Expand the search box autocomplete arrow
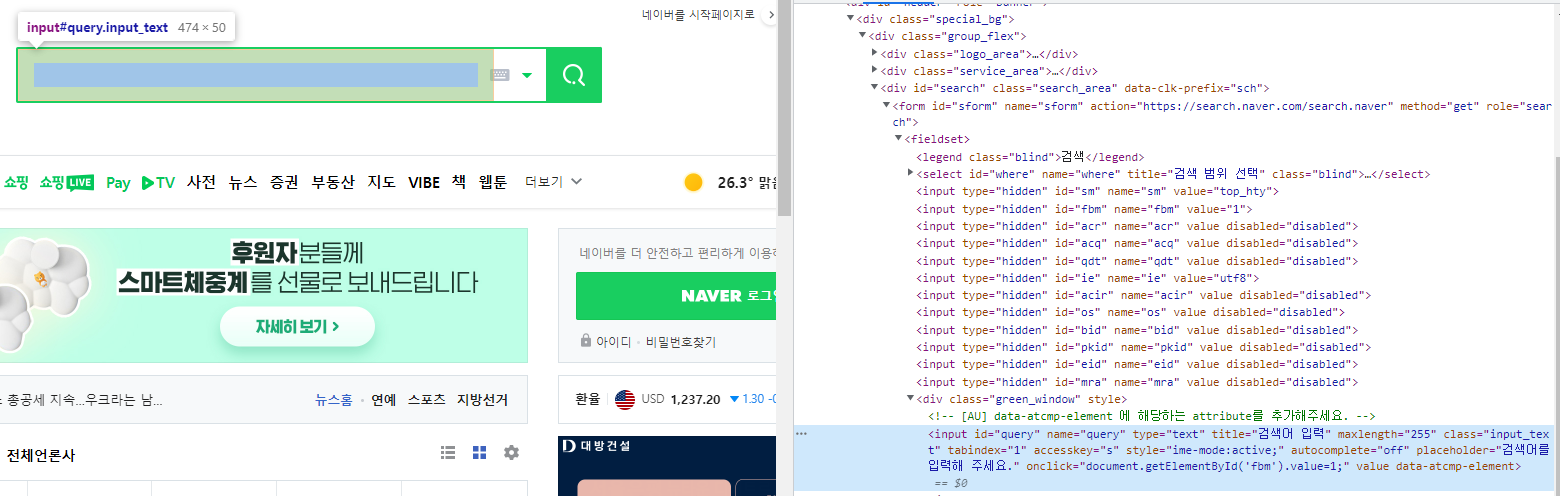Image resolution: width=1560 pixels, height=496 pixels. [x=527, y=75]
